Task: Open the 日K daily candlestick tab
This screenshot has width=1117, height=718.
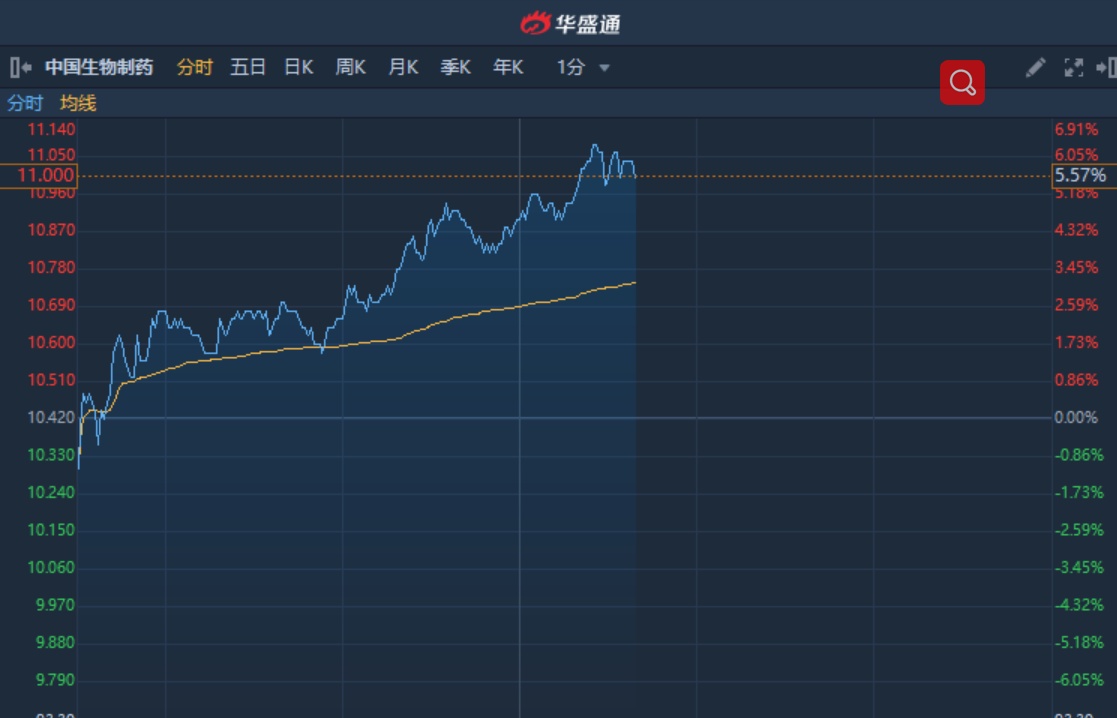Action: (x=299, y=68)
